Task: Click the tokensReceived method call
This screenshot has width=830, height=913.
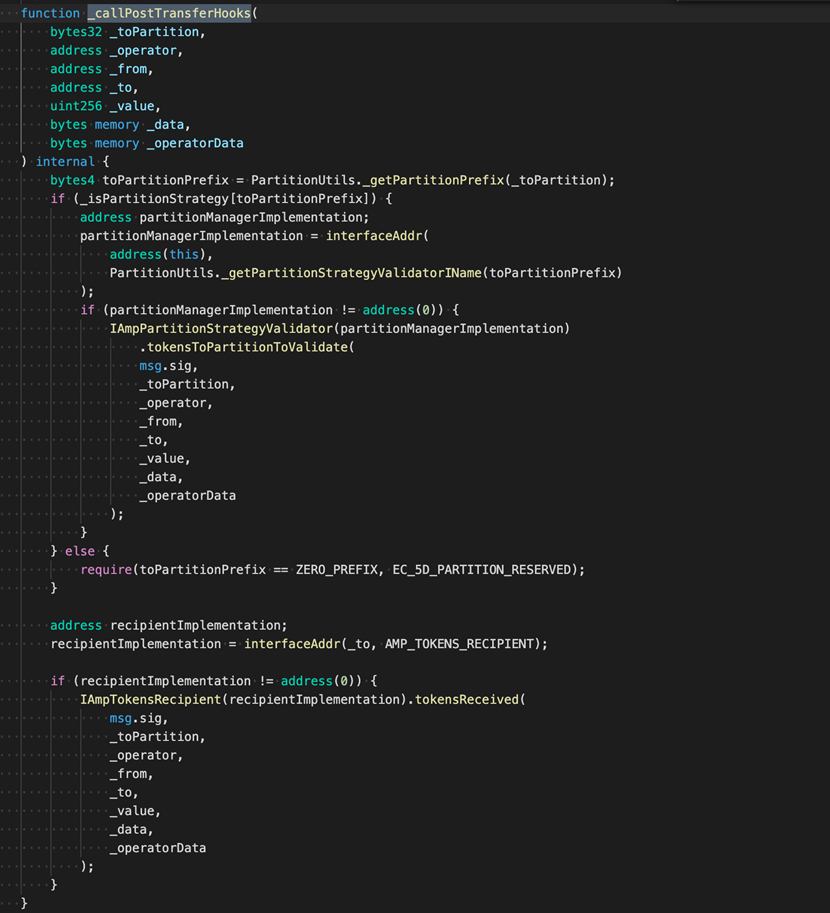Action: [x=465, y=699]
